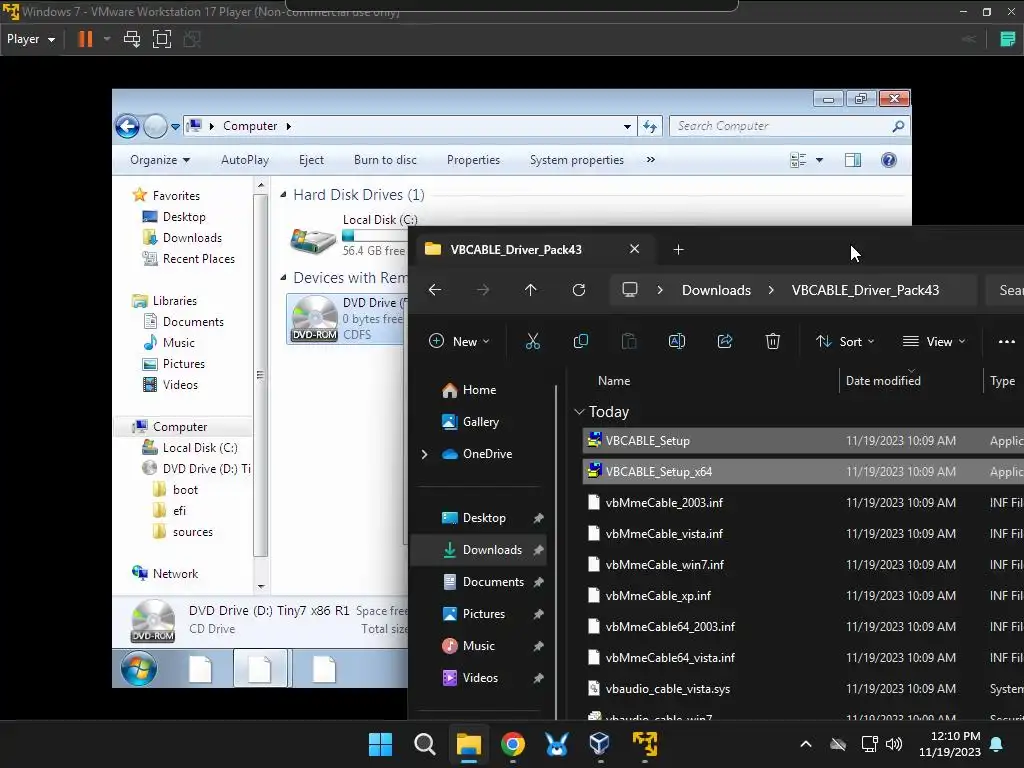Open Downloads under Favorites in Windows 7
This screenshot has width=1024, height=768.
pos(192,238)
